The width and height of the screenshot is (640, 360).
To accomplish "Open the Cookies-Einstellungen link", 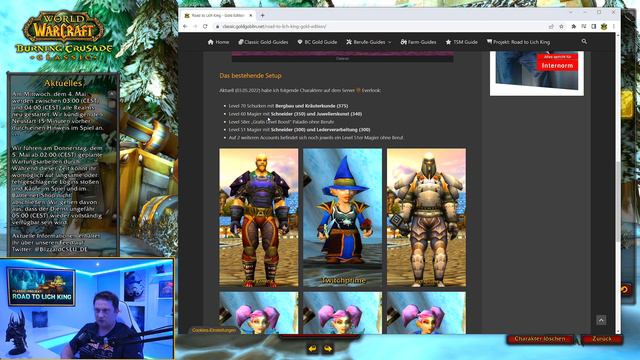I will [214, 330].
